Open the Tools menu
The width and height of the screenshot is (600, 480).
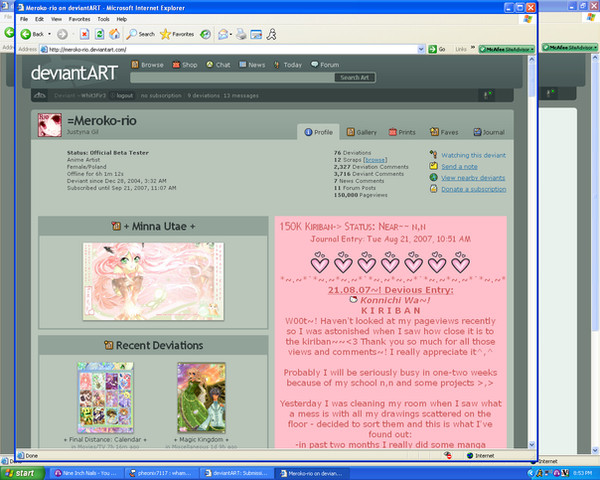click(x=103, y=19)
